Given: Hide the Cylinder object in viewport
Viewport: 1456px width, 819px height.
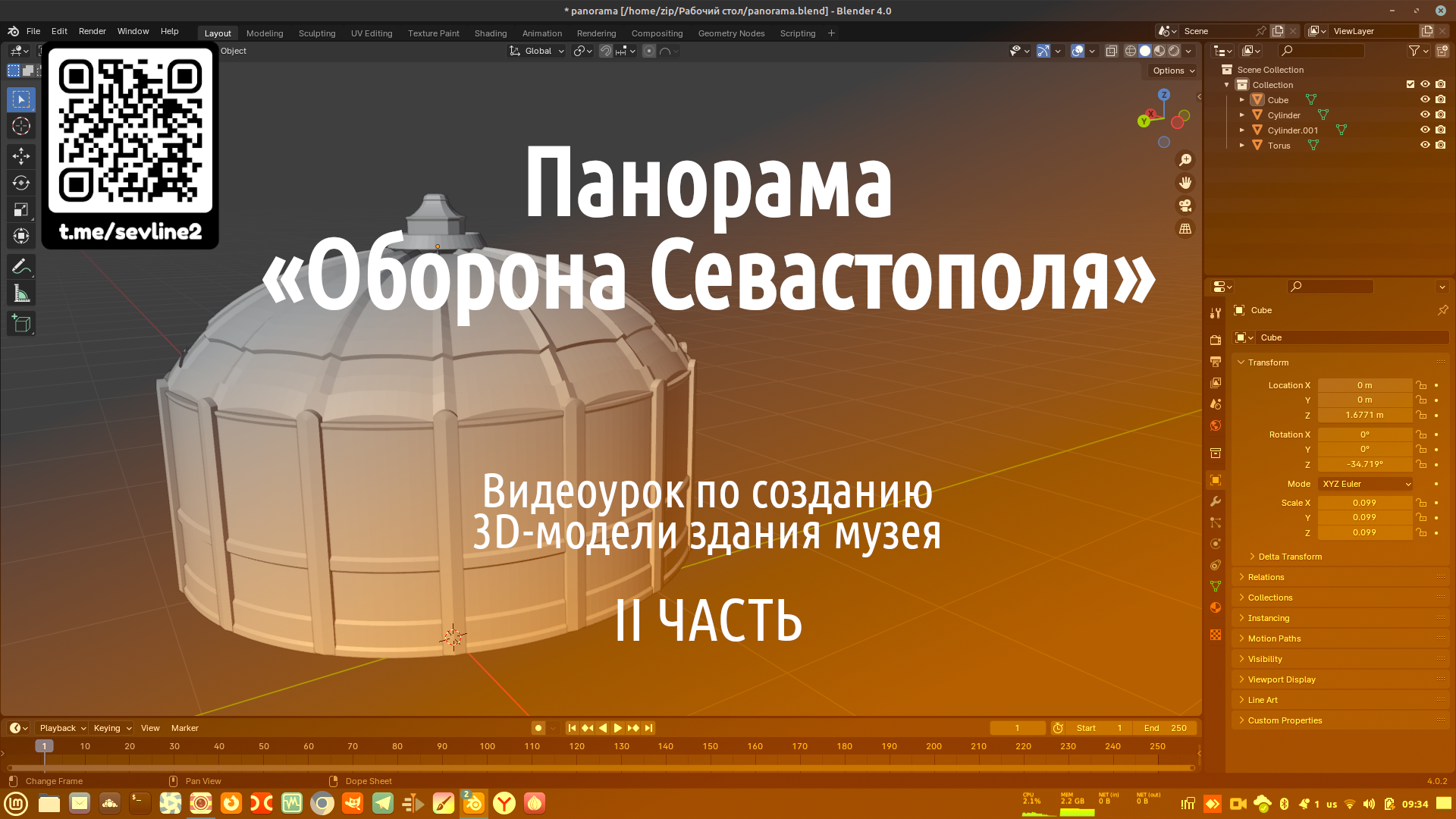Looking at the screenshot, I should (x=1425, y=115).
